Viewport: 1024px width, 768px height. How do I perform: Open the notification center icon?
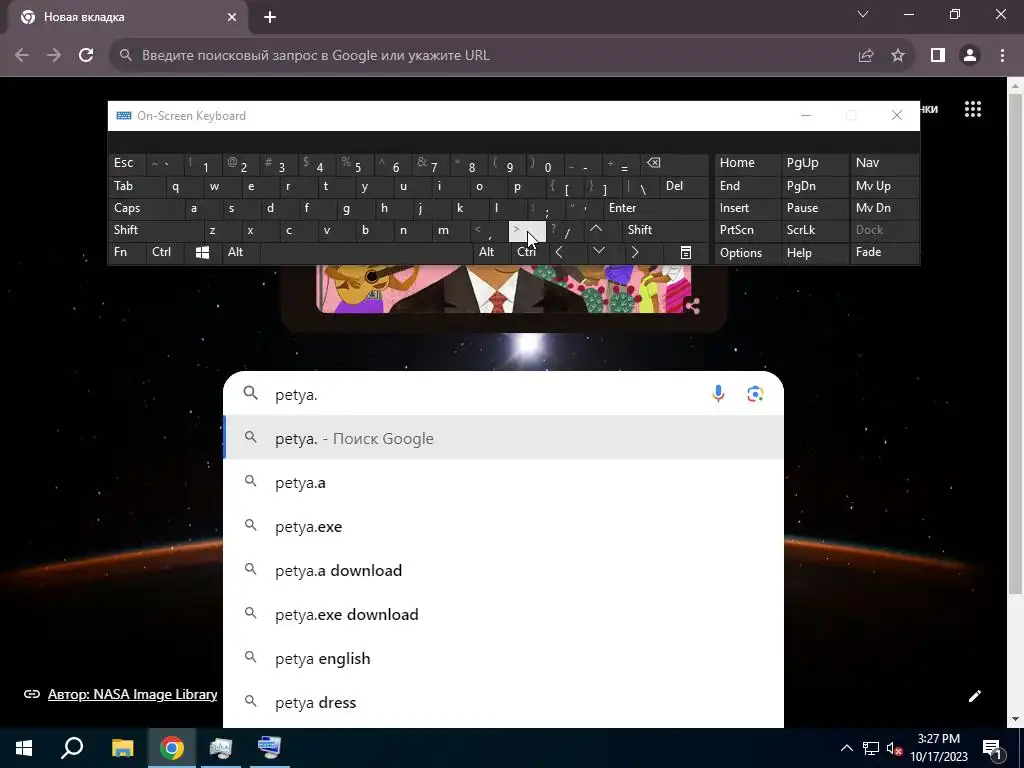click(991, 748)
